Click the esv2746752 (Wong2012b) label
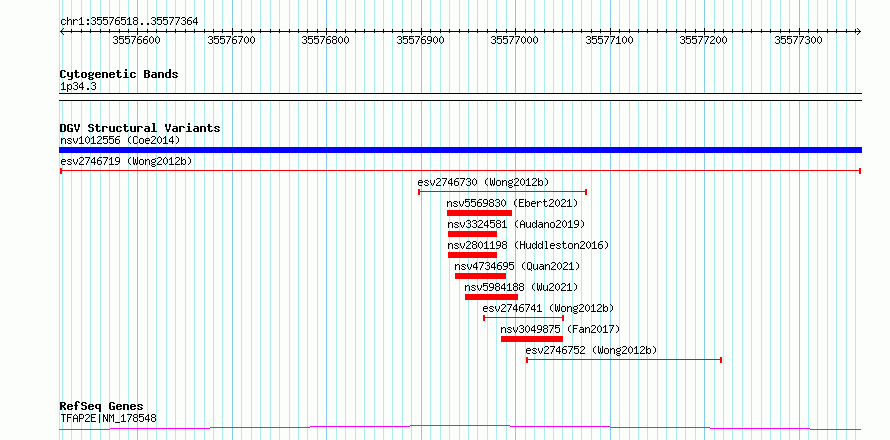Viewport: 890px width, 440px height. (591, 350)
